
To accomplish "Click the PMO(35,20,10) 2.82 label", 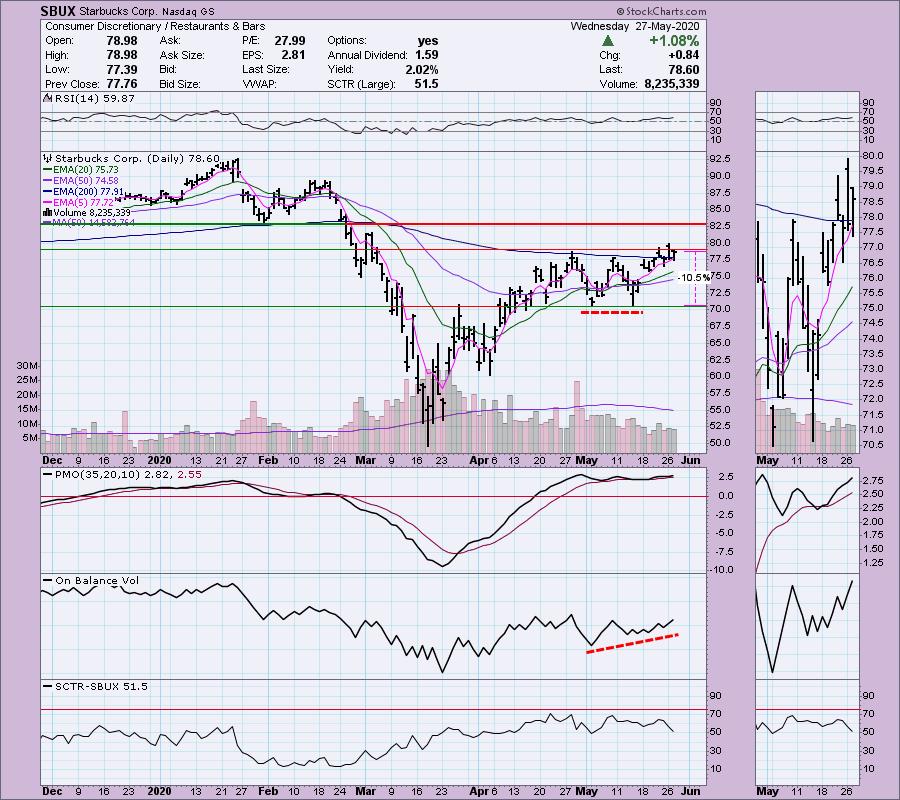I will (x=115, y=475).
